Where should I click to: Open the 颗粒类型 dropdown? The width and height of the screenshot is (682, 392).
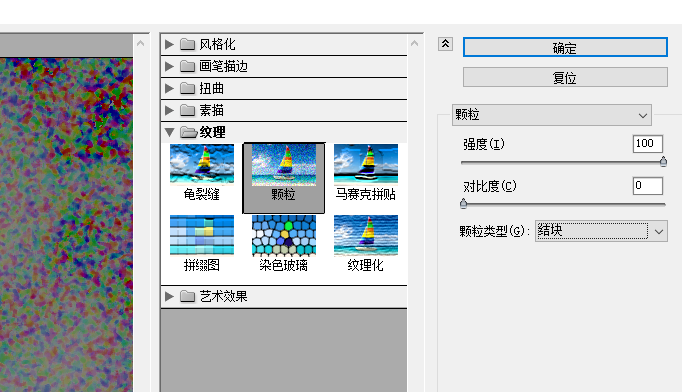click(601, 231)
